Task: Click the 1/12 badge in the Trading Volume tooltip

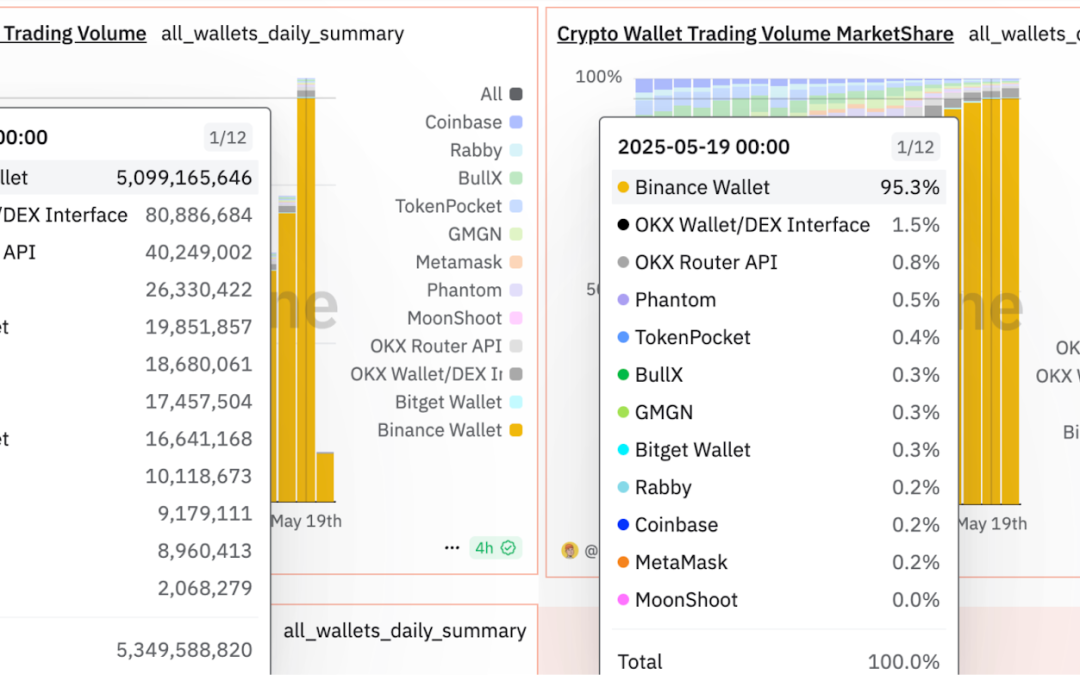Action: coord(227,137)
